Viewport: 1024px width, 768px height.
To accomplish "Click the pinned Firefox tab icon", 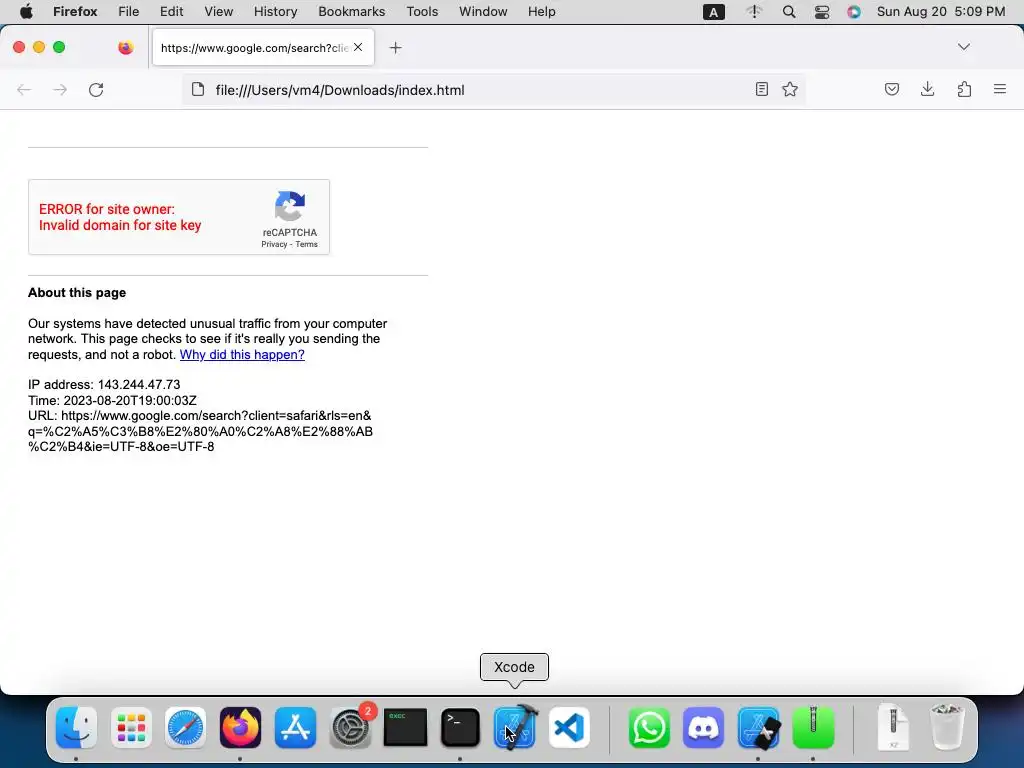I will point(126,47).
